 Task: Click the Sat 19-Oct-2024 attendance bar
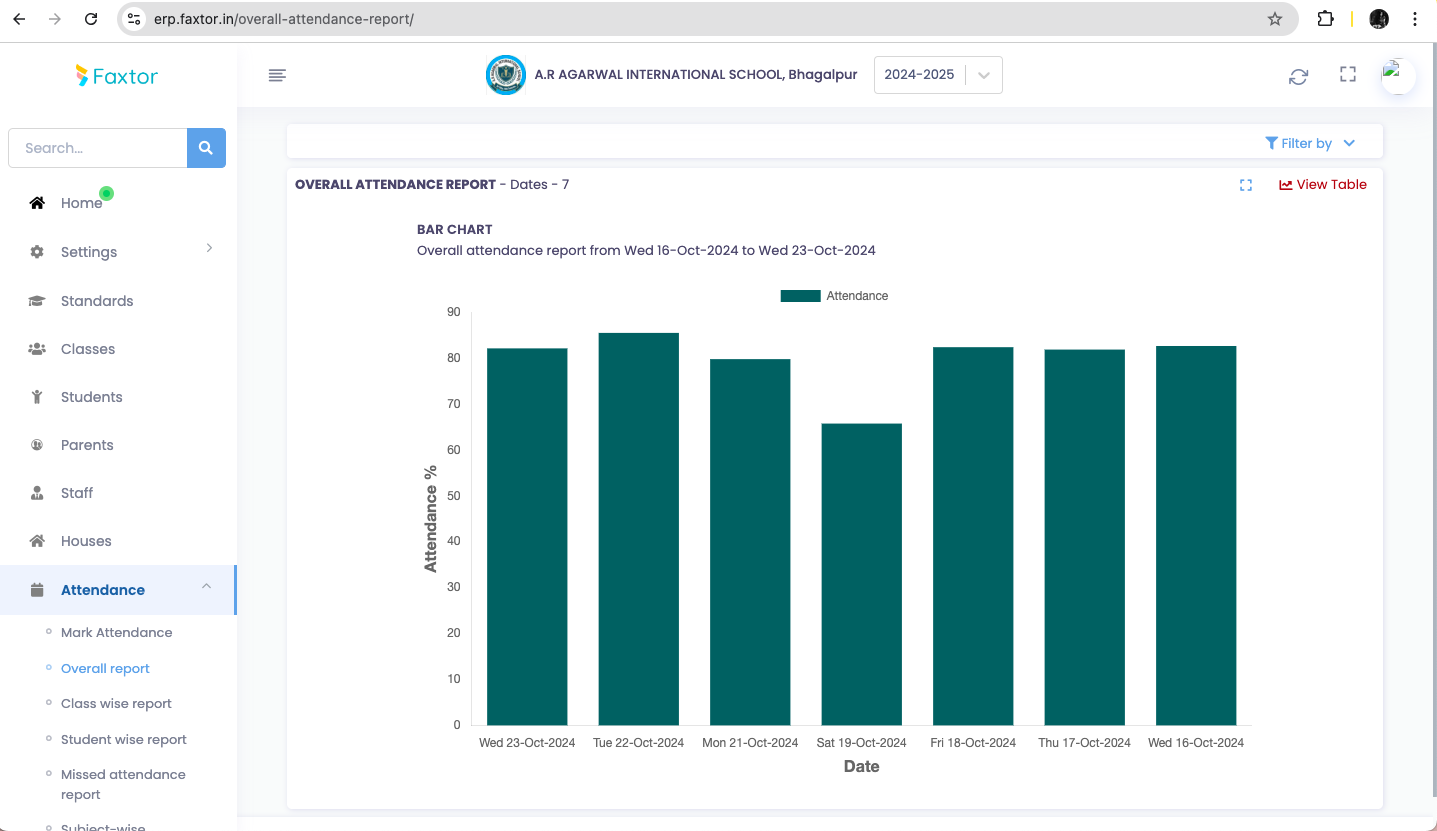861,574
